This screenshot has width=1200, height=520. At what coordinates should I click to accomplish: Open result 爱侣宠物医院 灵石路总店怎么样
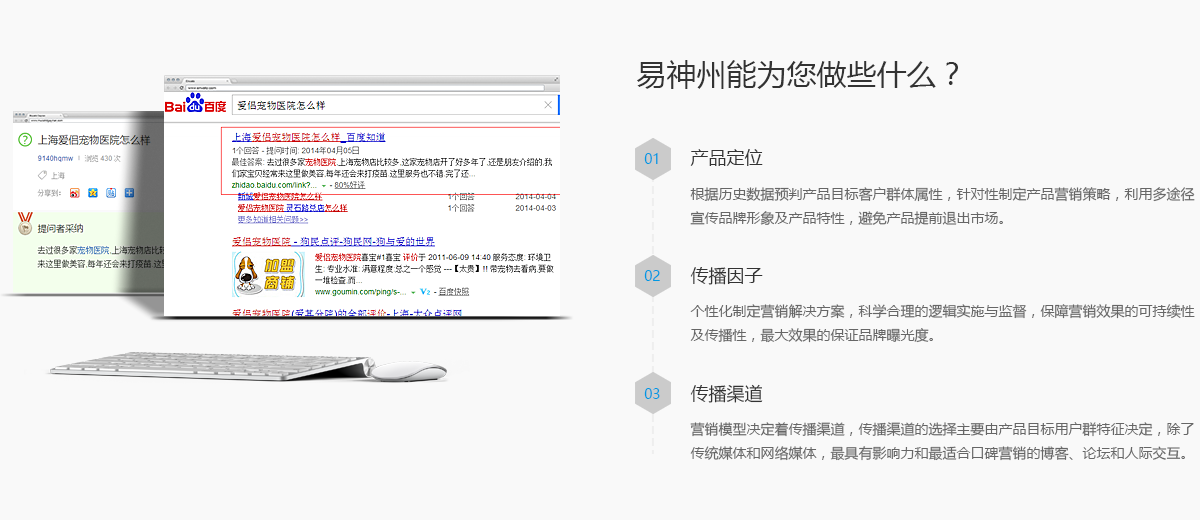coord(292,208)
